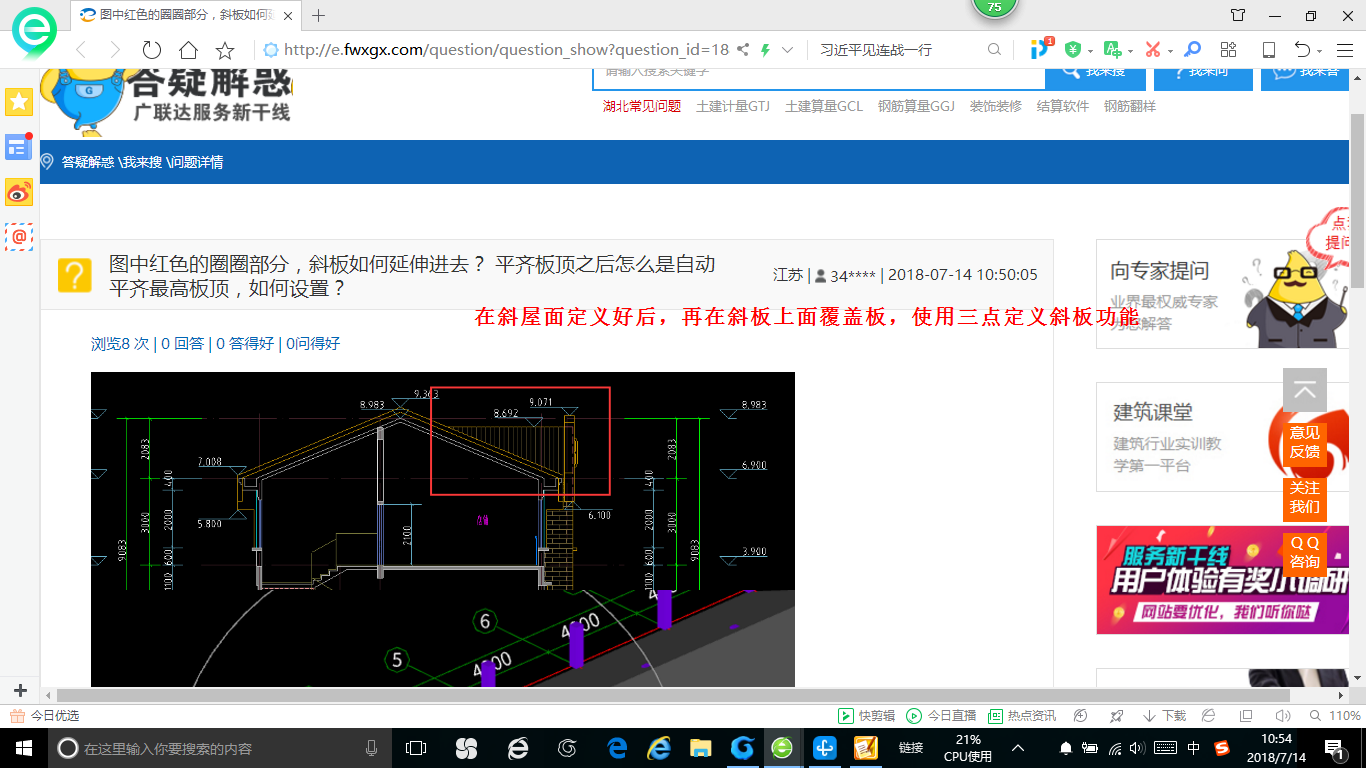
Task: Click the Windows Start button
Action: tap(23, 747)
